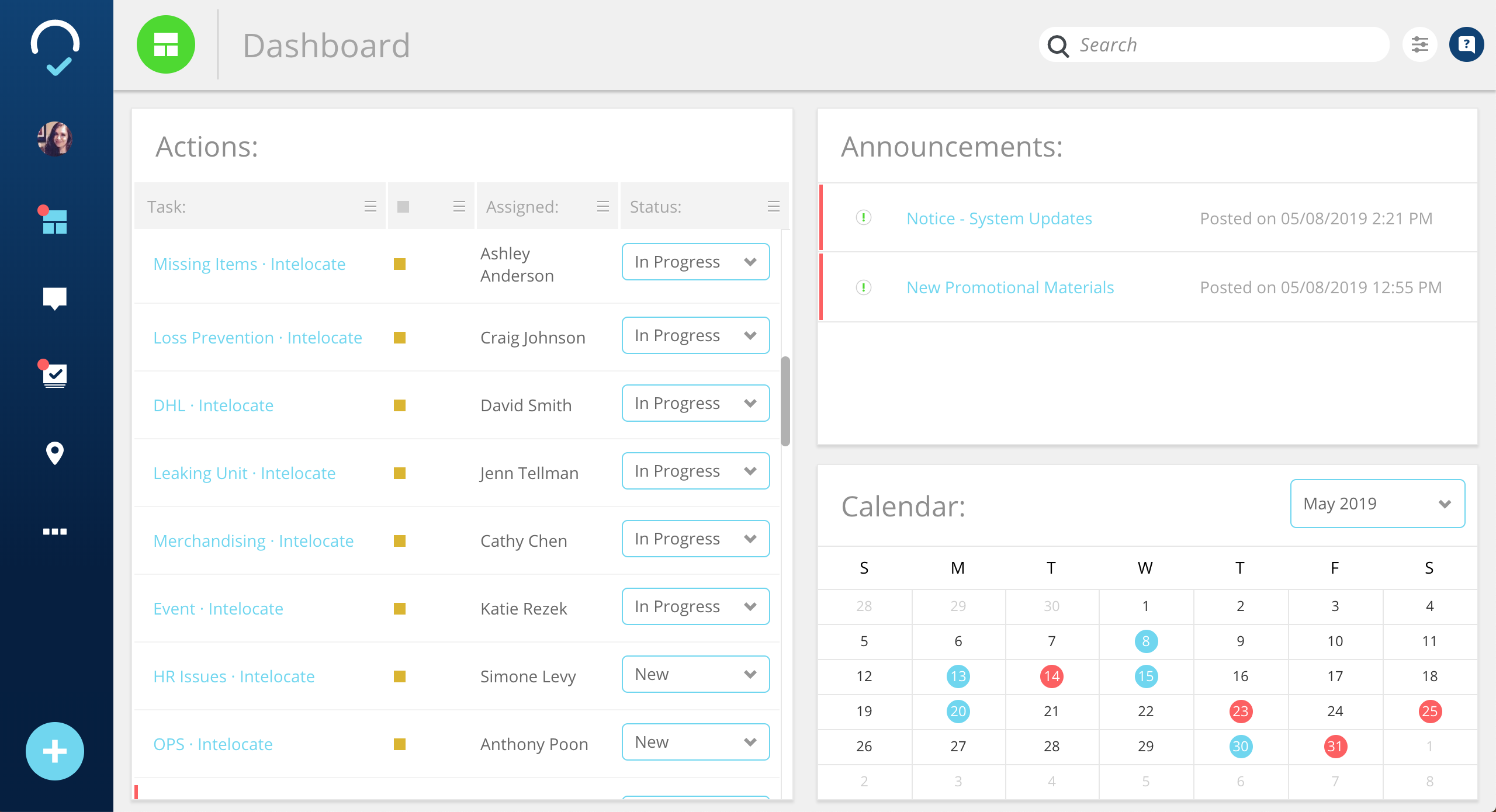
Task: Click the blue plus add button
Action: pyautogui.click(x=55, y=751)
